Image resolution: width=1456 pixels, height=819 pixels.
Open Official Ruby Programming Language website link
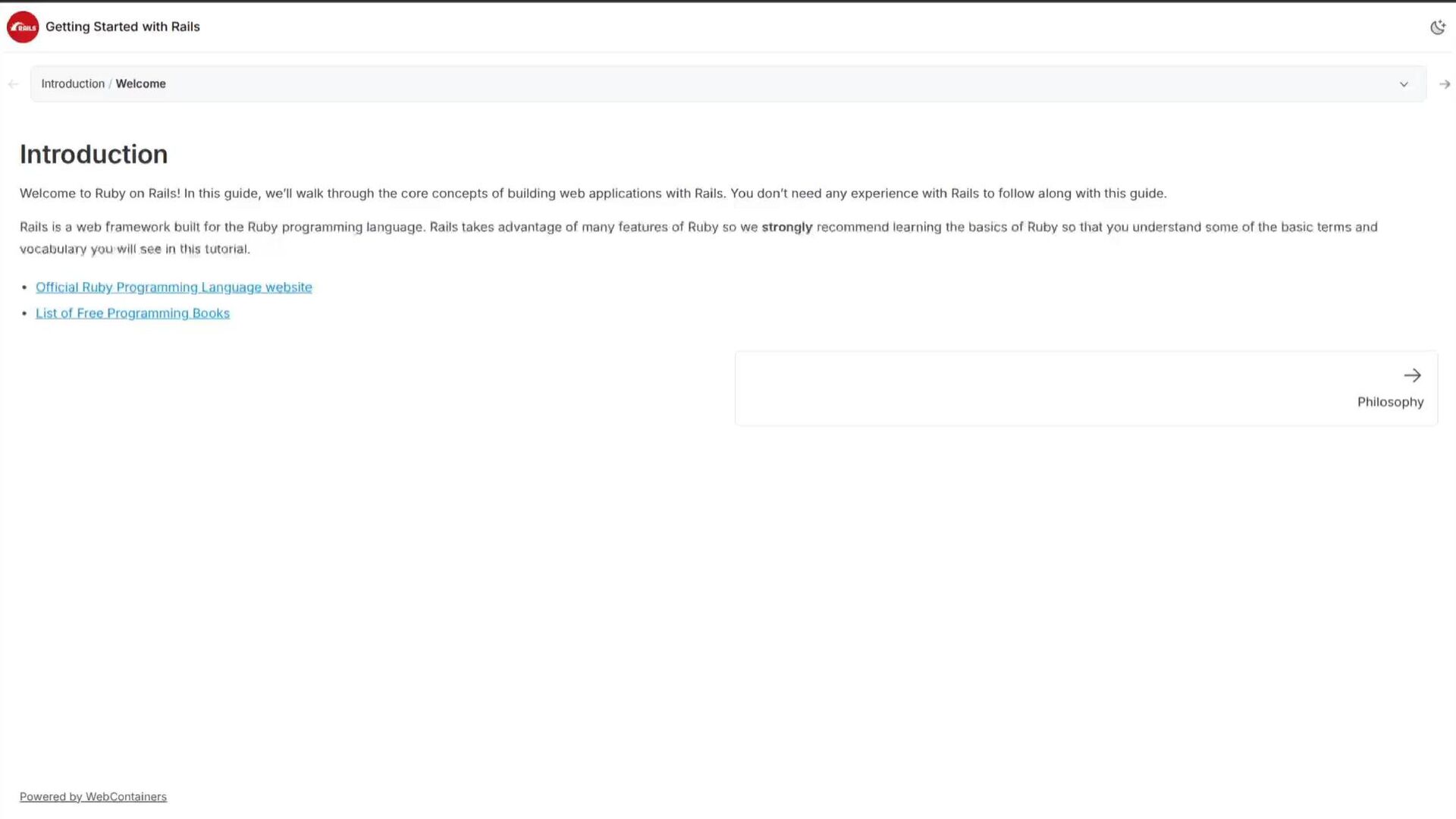click(x=174, y=287)
